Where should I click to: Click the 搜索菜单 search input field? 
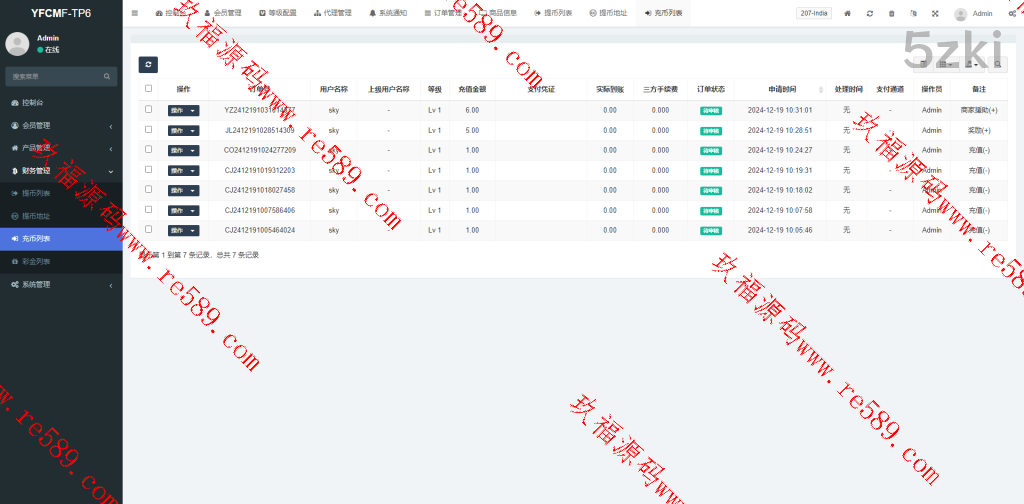pyautogui.click(x=55, y=76)
